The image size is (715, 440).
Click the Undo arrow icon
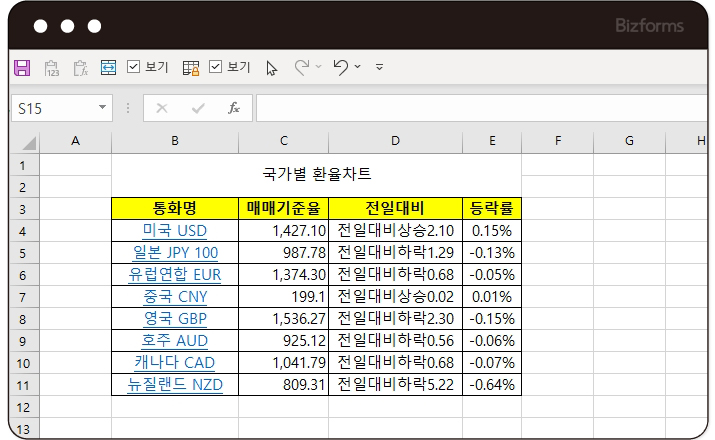[x=340, y=67]
